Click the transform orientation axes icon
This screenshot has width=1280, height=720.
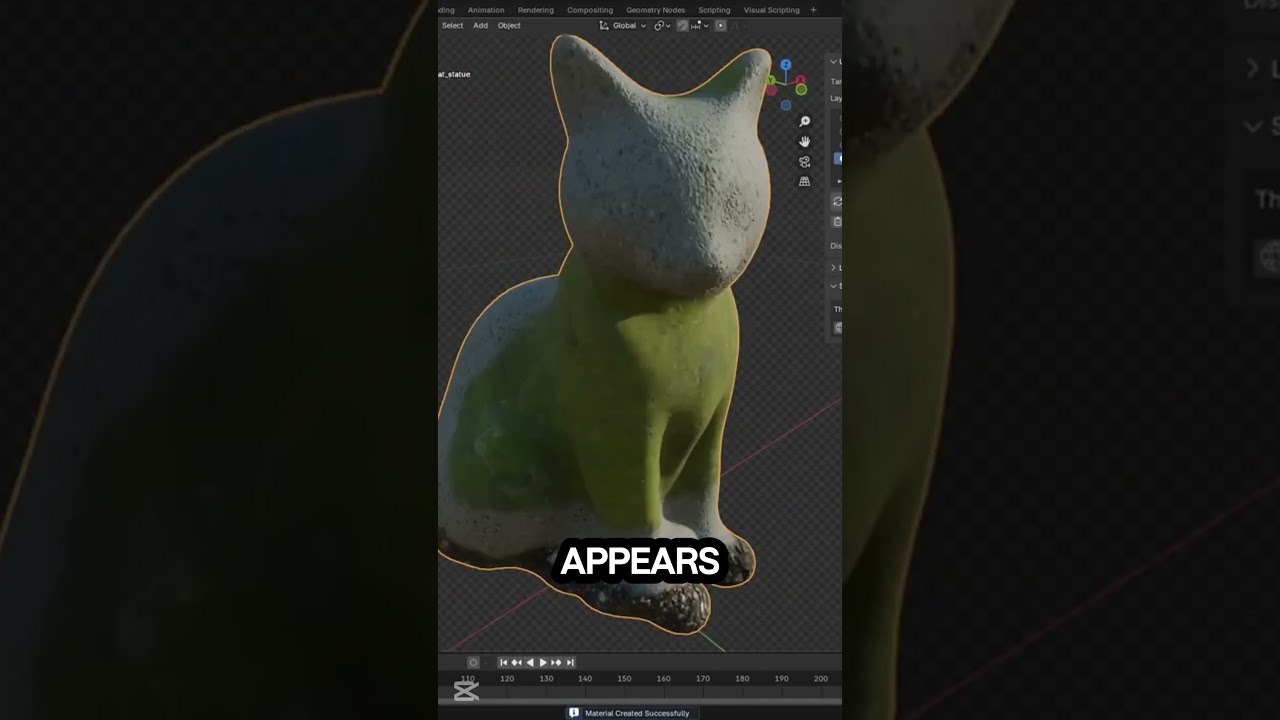point(604,26)
